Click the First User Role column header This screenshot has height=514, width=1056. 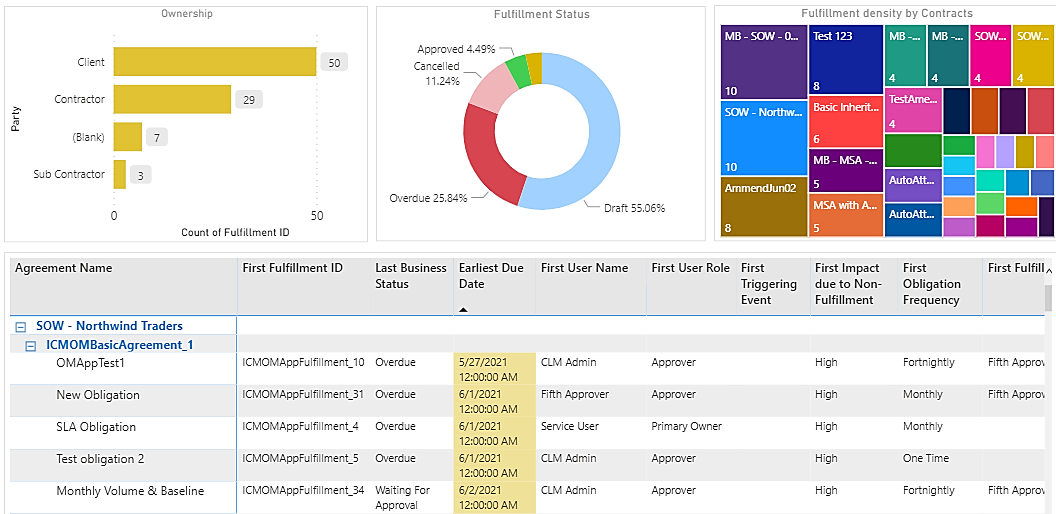690,268
